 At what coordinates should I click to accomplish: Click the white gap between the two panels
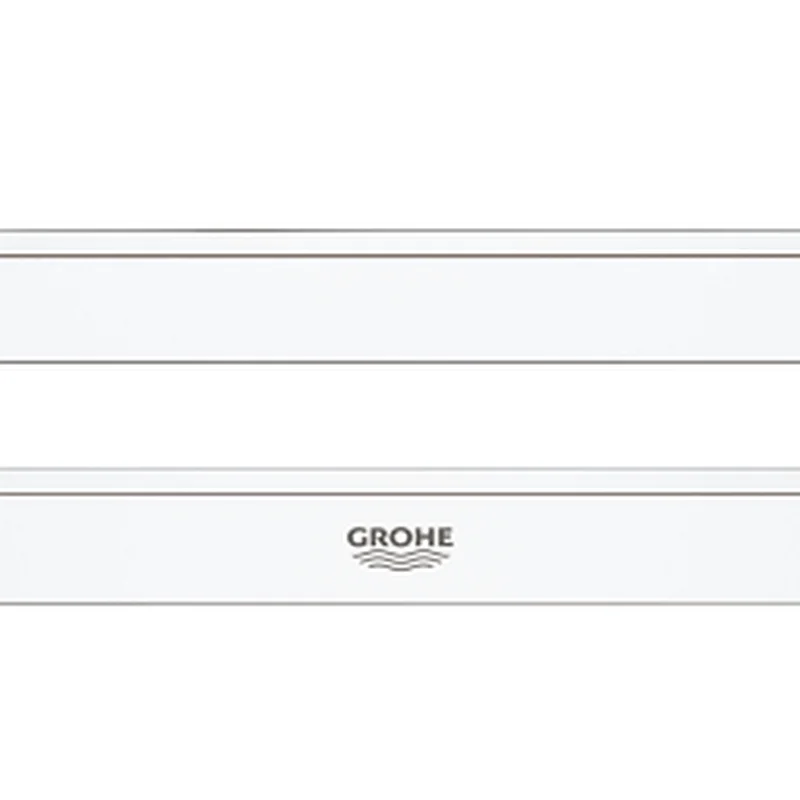click(400, 415)
